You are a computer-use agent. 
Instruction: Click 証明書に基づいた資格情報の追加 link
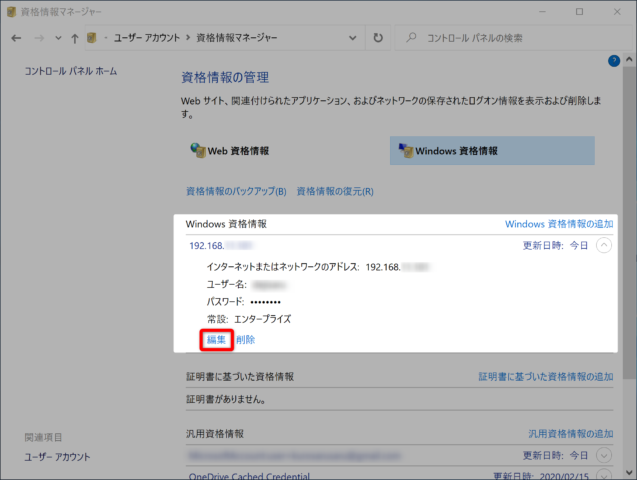(x=546, y=377)
